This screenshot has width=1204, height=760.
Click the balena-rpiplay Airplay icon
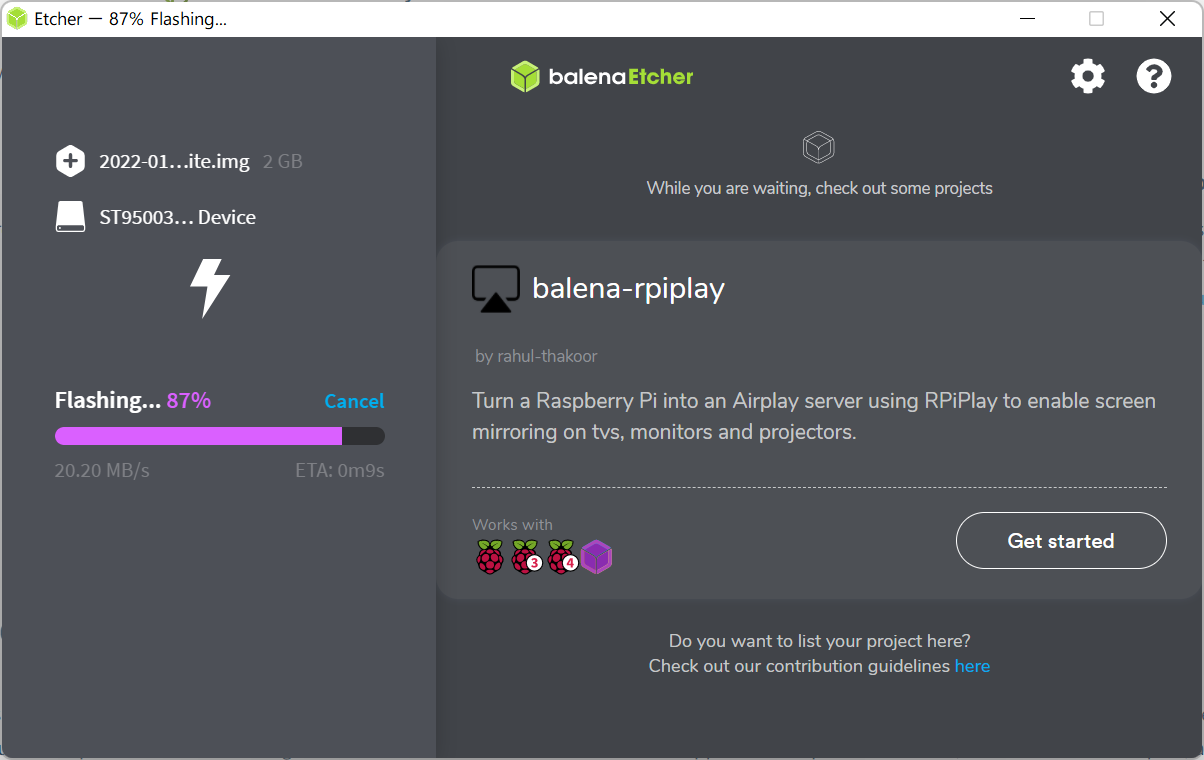point(496,289)
